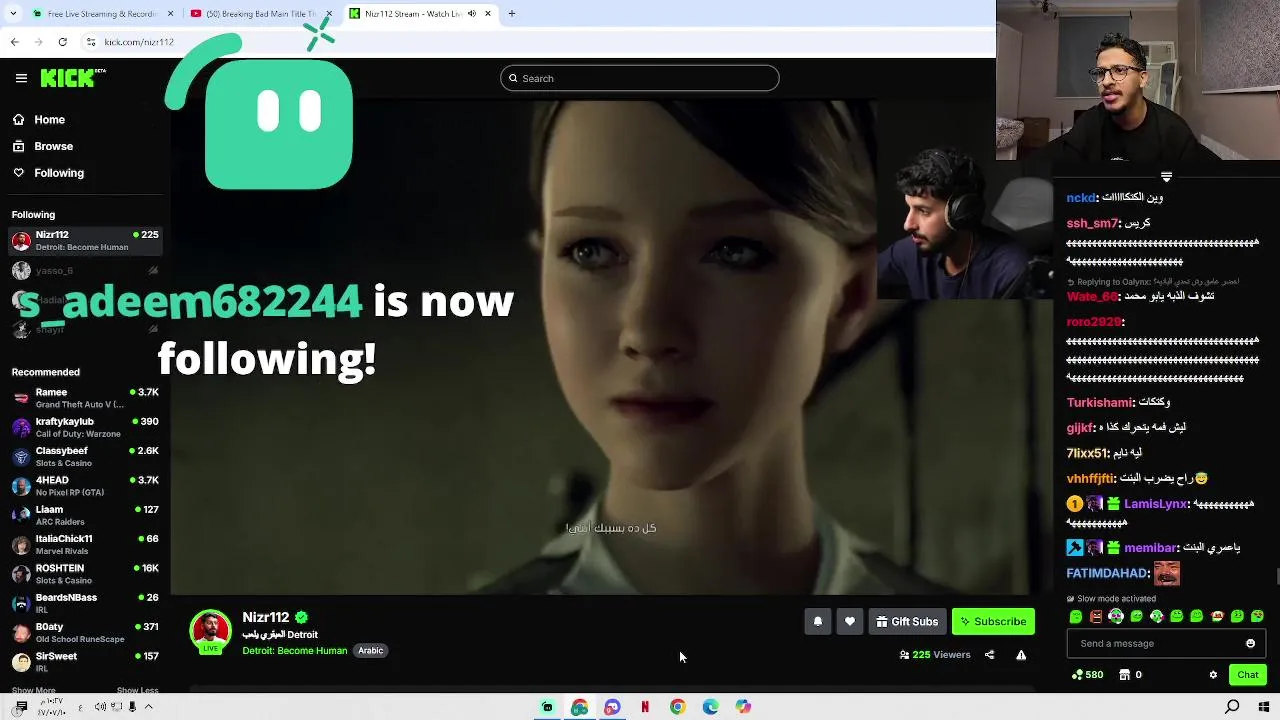
Task: Click the Subscribe button
Action: click(x=993, y=622)
